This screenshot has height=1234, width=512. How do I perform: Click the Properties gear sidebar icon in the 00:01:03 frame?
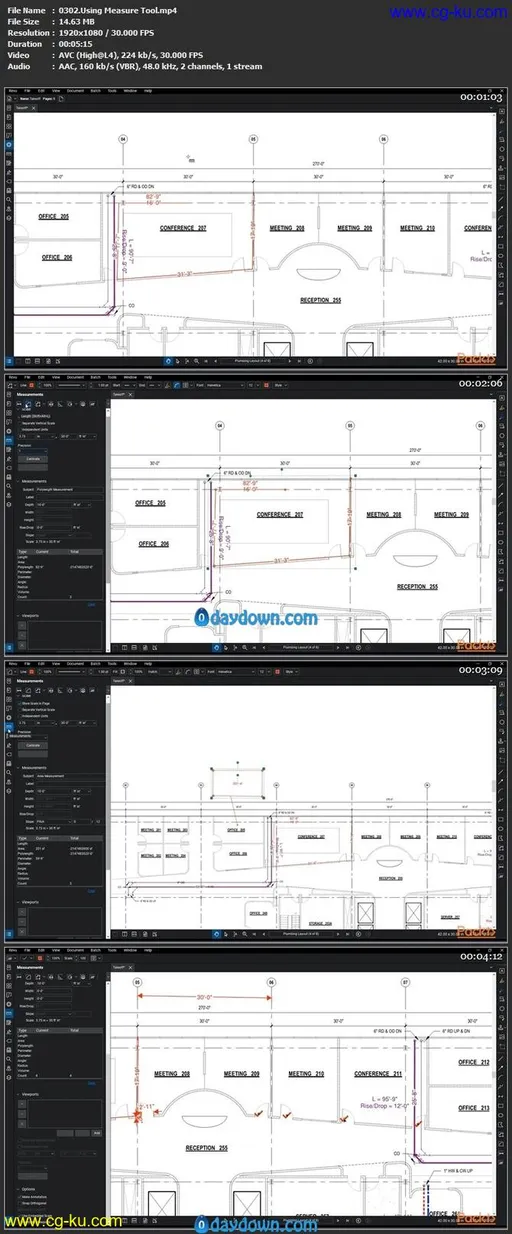click(9, 144)
